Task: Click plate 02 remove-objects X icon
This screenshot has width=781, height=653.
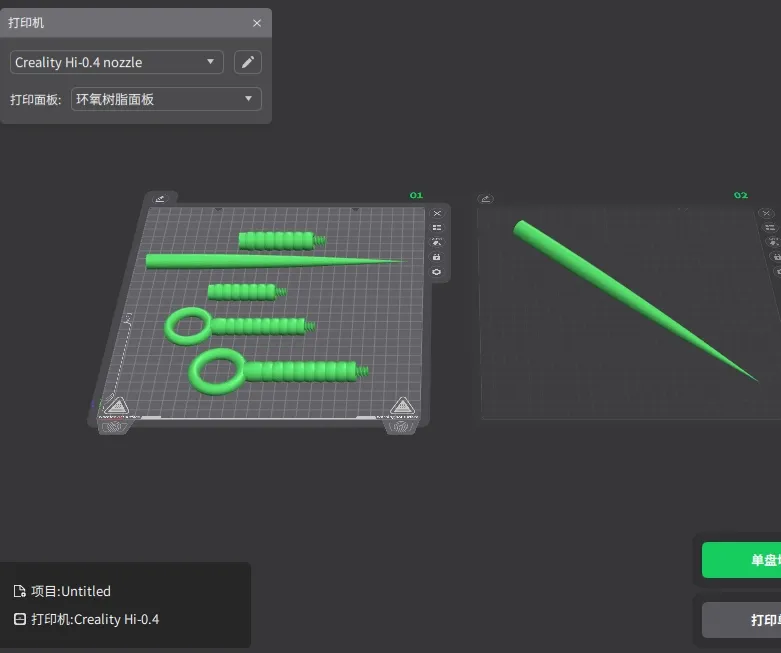Action: pos(766,214)
